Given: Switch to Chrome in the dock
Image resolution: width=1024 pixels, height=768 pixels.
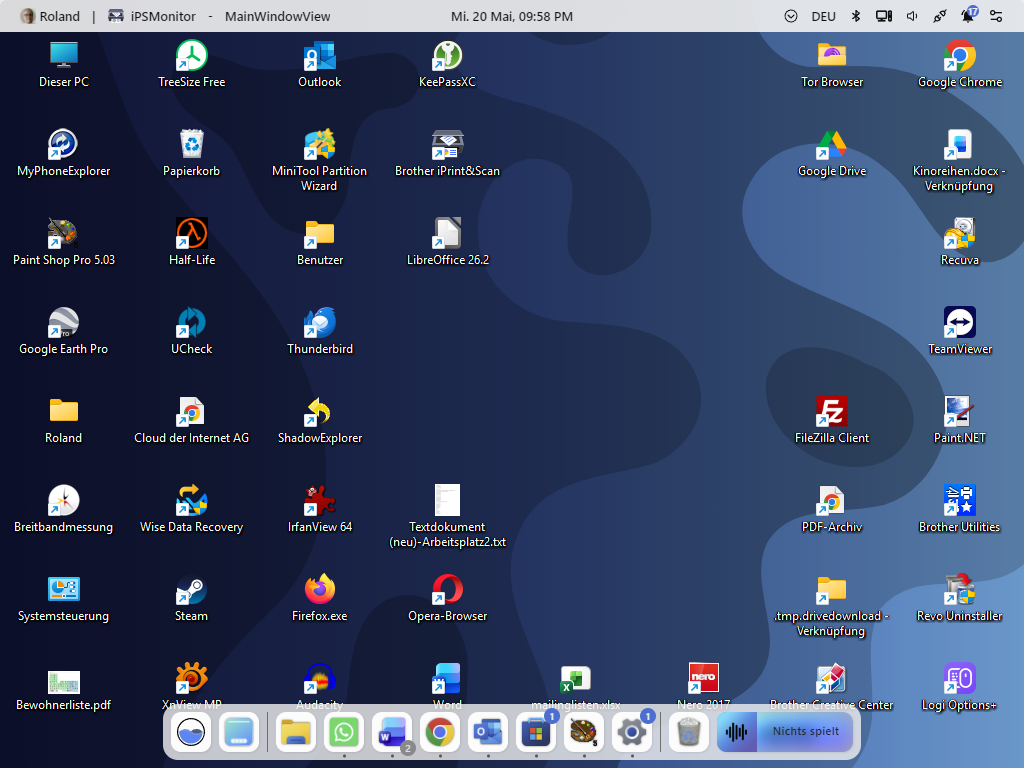Looking at the screenshot, I should 440,732.
